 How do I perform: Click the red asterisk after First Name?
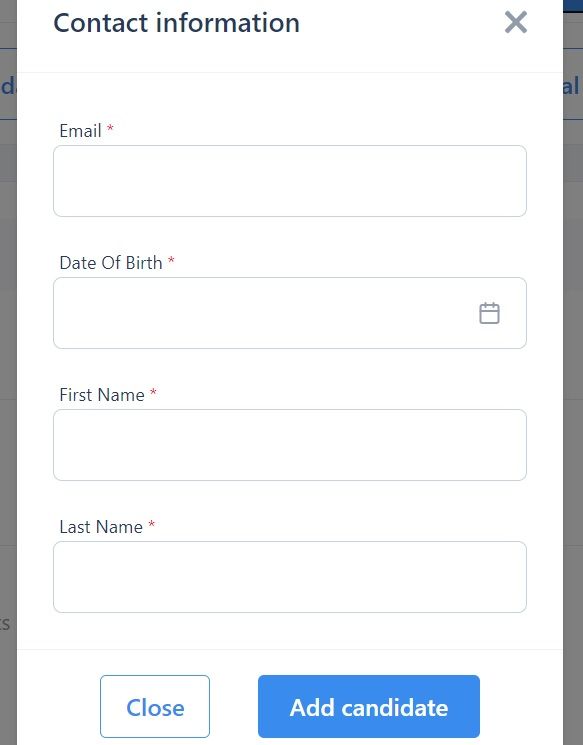153,392
